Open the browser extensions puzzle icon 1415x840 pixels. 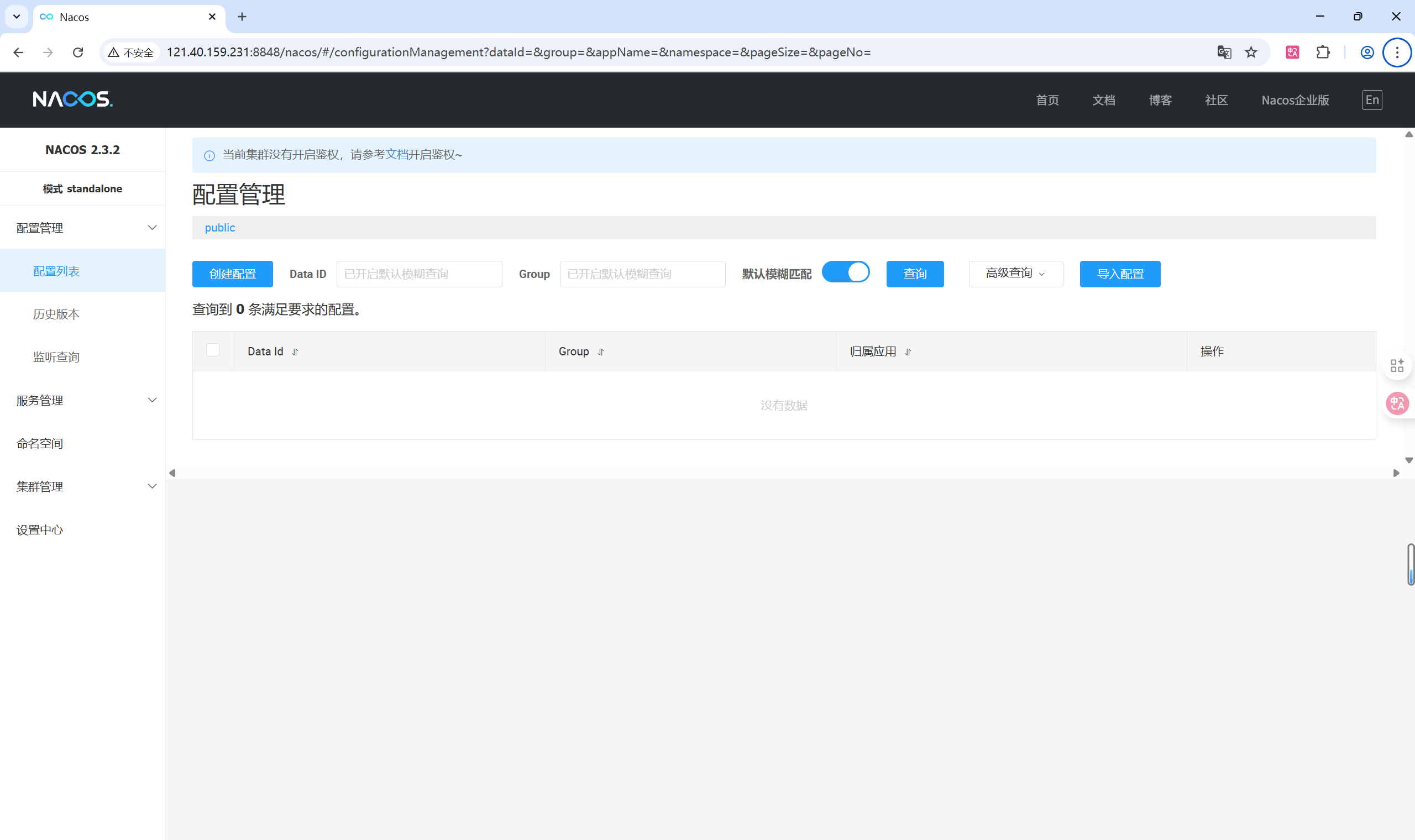point(1323,53)
